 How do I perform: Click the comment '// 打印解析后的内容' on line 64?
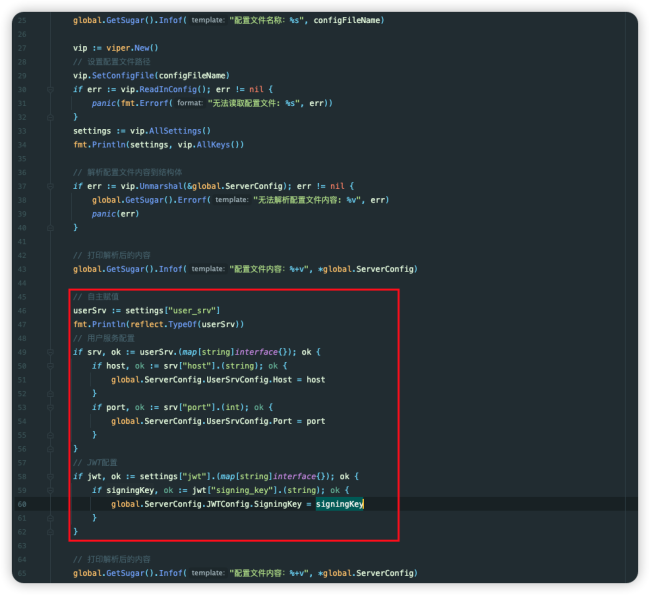(x=112, y=559)
